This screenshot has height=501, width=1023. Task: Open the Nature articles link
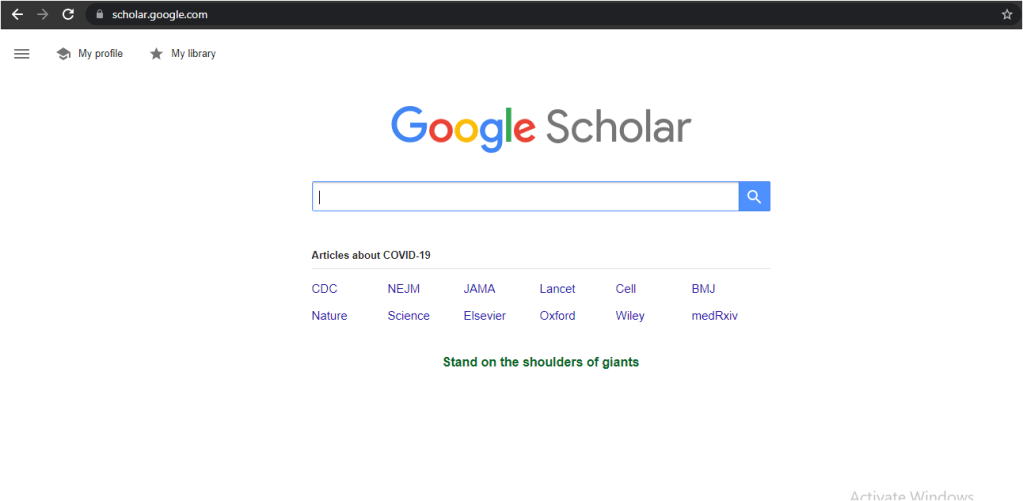tap(329, 316)
